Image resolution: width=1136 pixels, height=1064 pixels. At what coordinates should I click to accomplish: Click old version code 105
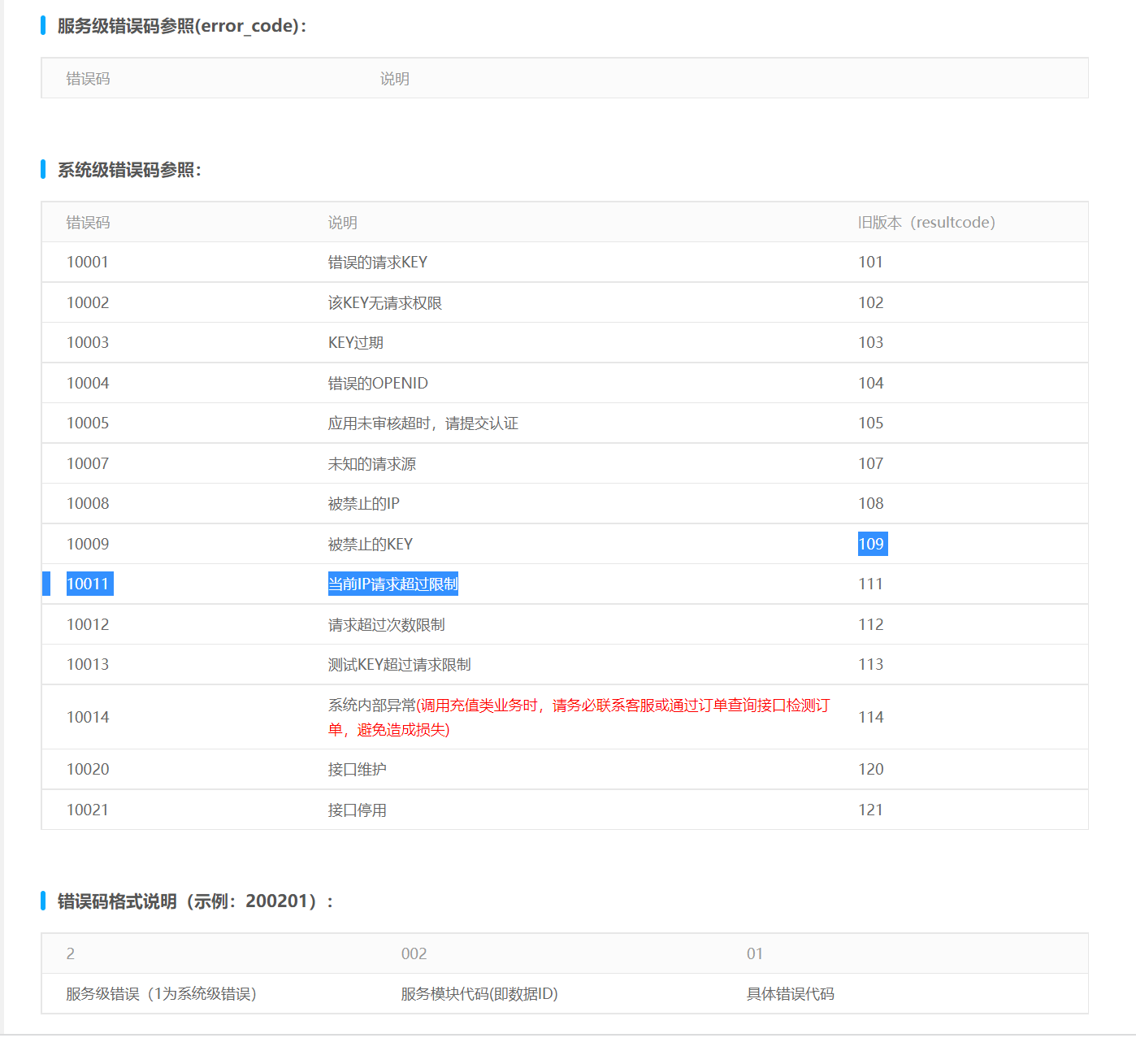[870, 423]
